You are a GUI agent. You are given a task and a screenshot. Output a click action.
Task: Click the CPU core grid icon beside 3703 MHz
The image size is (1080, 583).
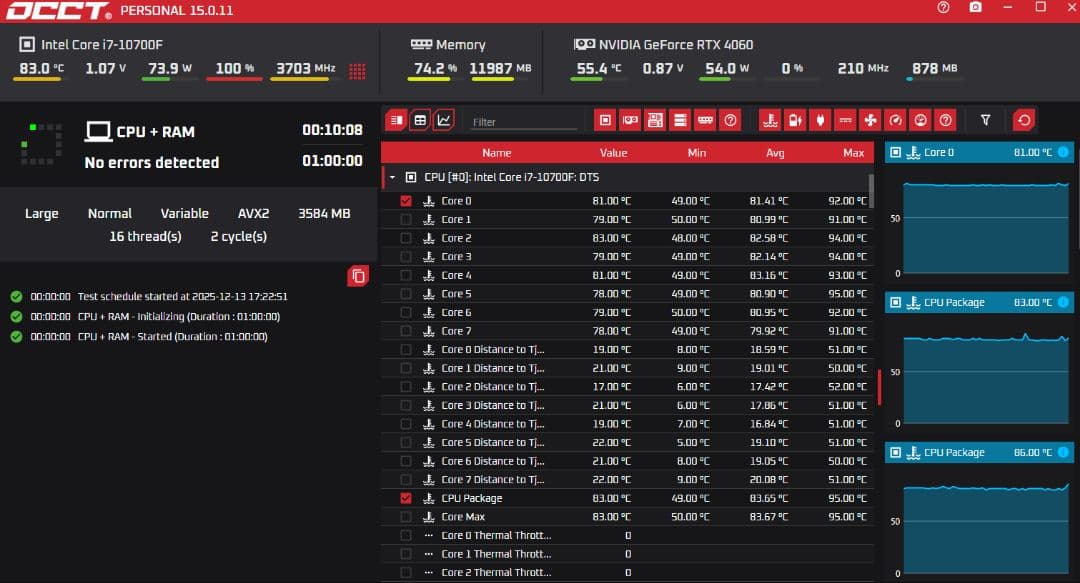click(357, 71)
